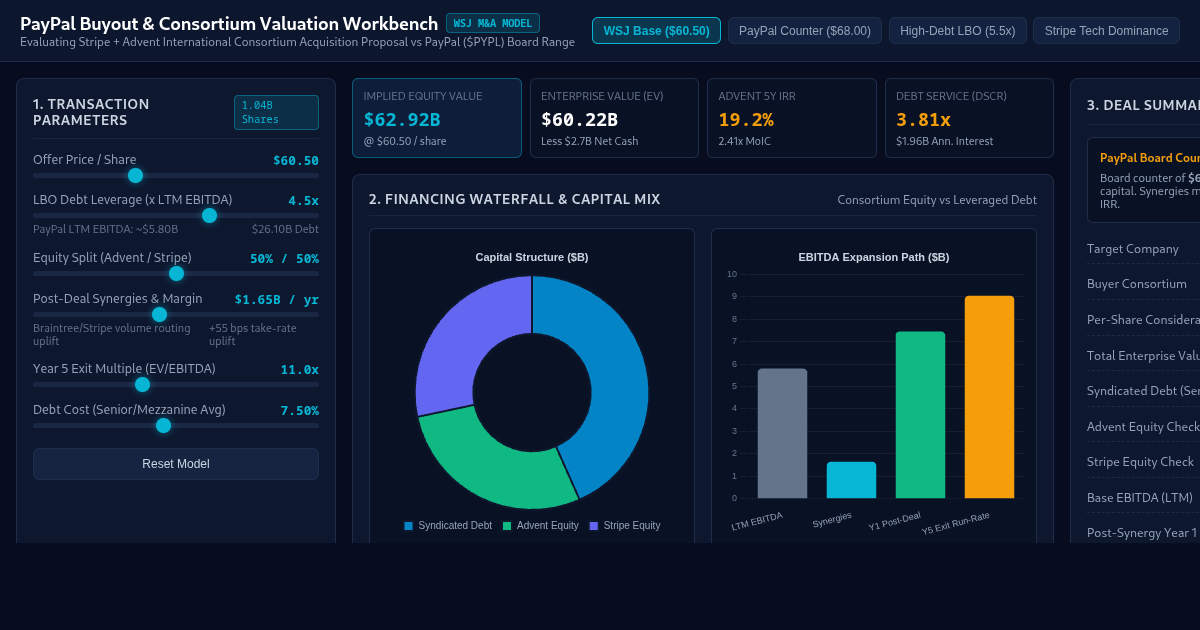Viewport: 1200px width, 630px height.
Task: Open the Stripe Tech Dominance scenario
Action: coord(1106,31)
